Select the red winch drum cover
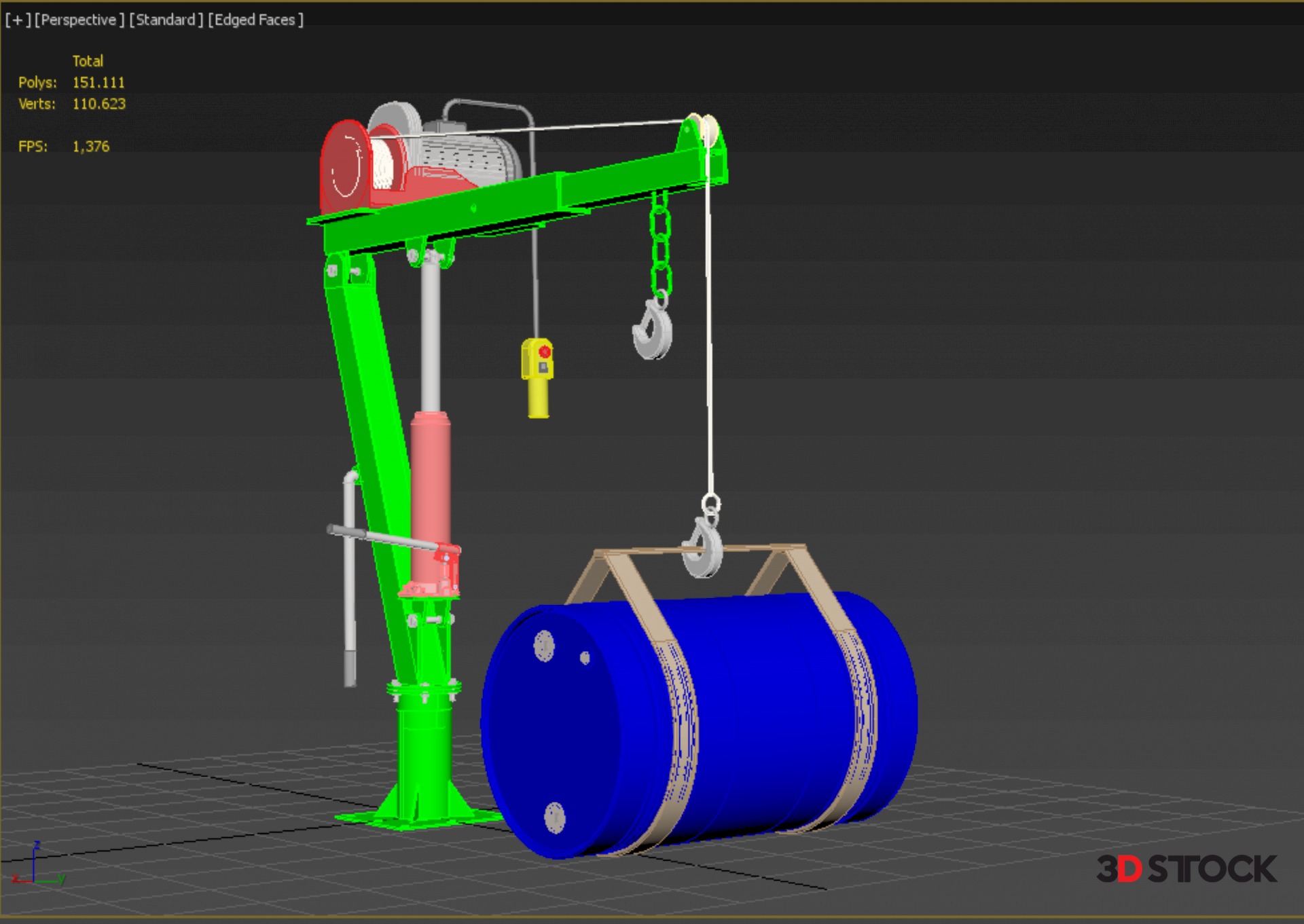The height and width of the screenshot is (924, 1304). [345, 166]
